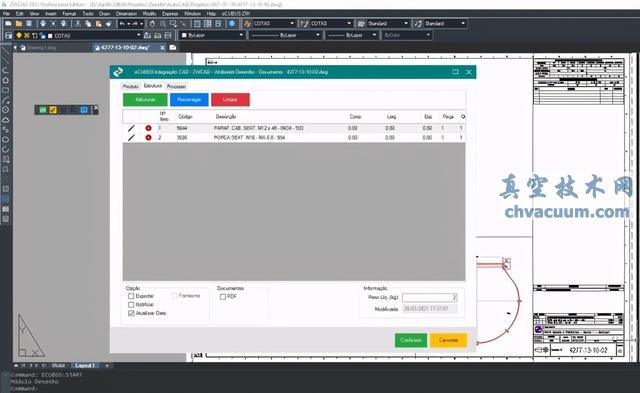This screenshot has width=640, height=393.
Task: Open the Layer properties manager icon
Action: click(9, 36)
